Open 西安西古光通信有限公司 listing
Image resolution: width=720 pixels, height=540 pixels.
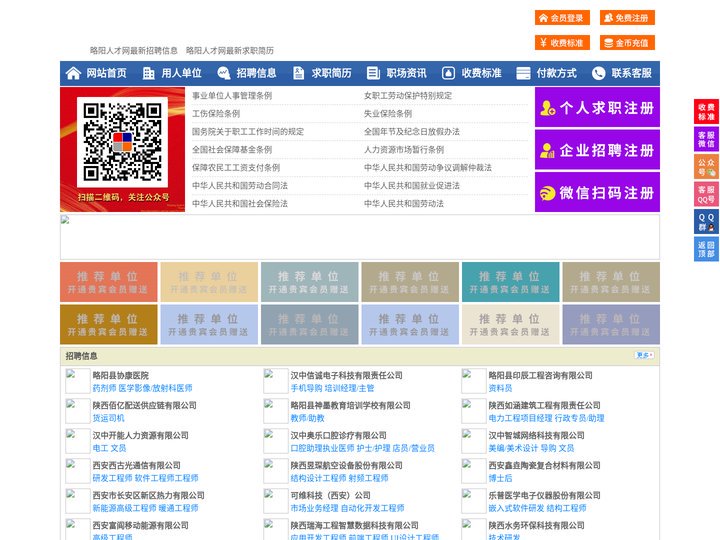click(136, 465)
